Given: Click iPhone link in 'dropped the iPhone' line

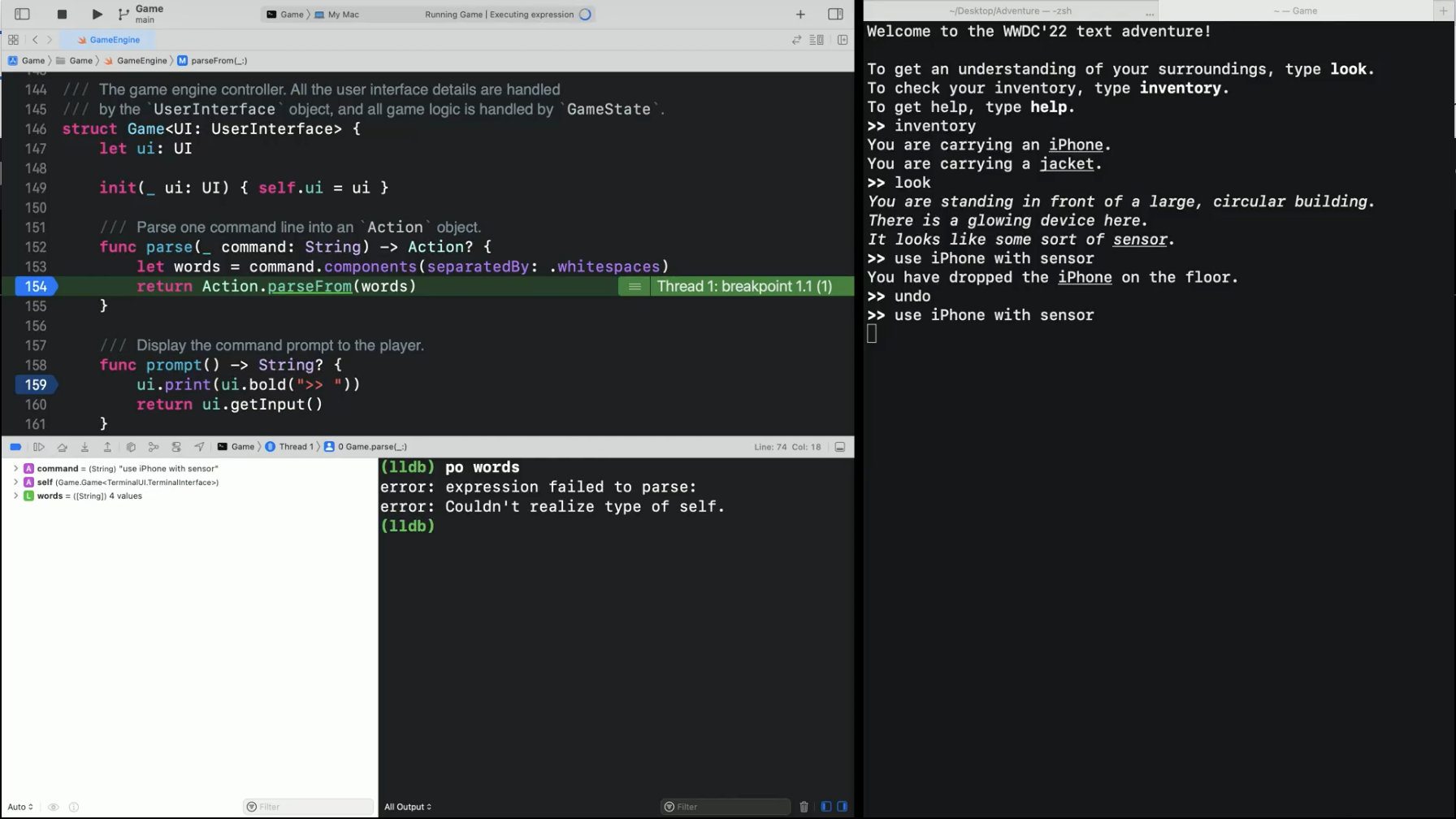Looking at the screenshot, I should pyautogui.click(x=1085, y=277).
